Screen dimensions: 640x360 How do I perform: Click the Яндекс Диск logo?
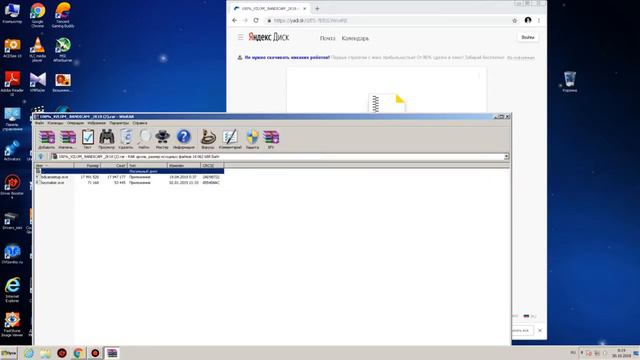tap(269, 37)
